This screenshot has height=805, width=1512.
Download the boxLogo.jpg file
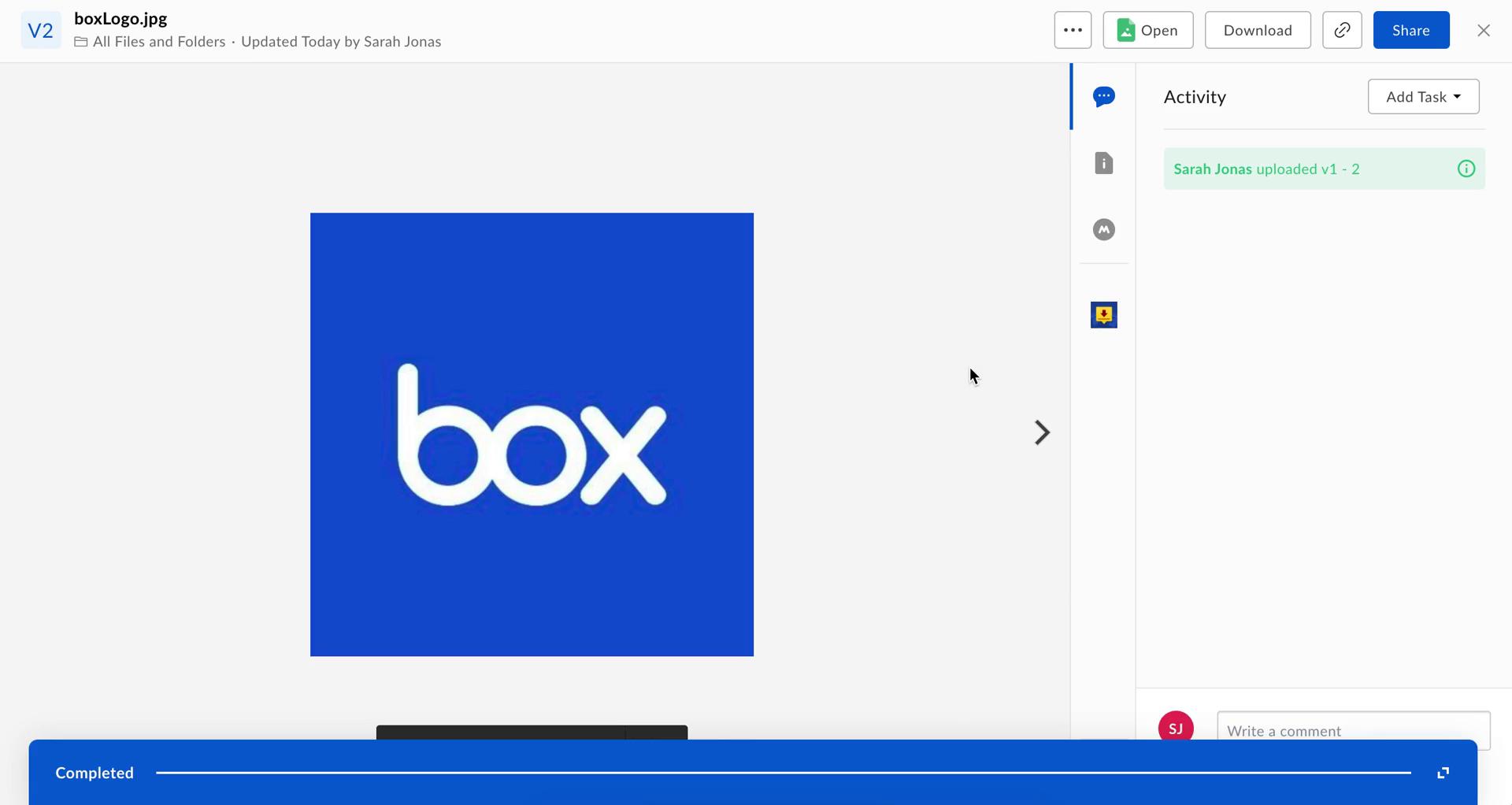pyautogui.click(x=1258, y=30)
